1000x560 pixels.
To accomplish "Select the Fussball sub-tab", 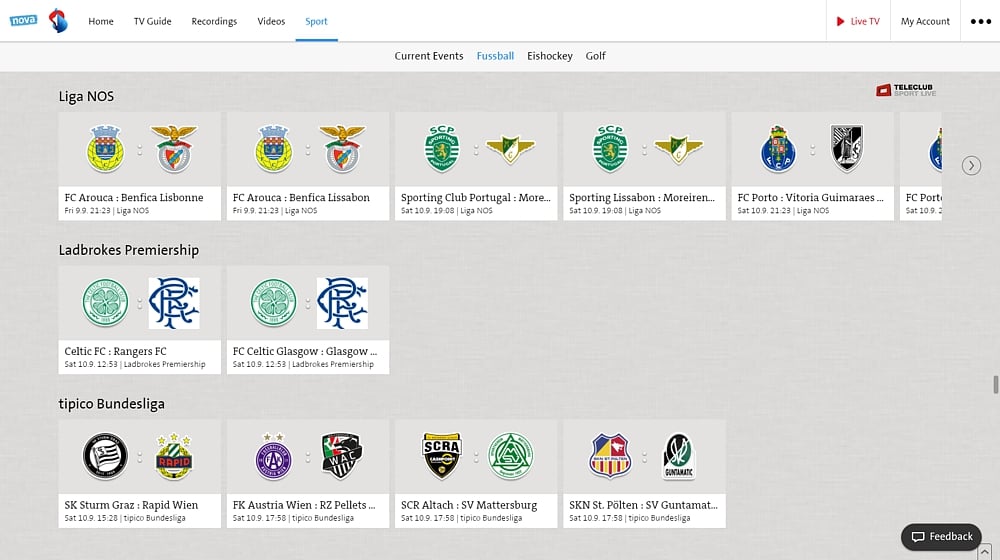I will [x=495, y=56].
